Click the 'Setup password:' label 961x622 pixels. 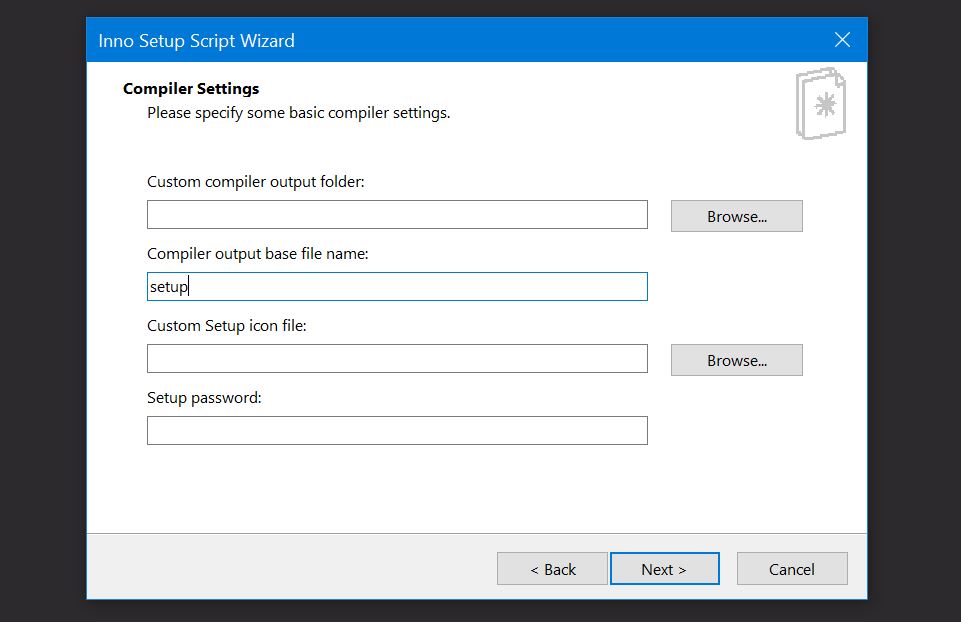point(204,398)
